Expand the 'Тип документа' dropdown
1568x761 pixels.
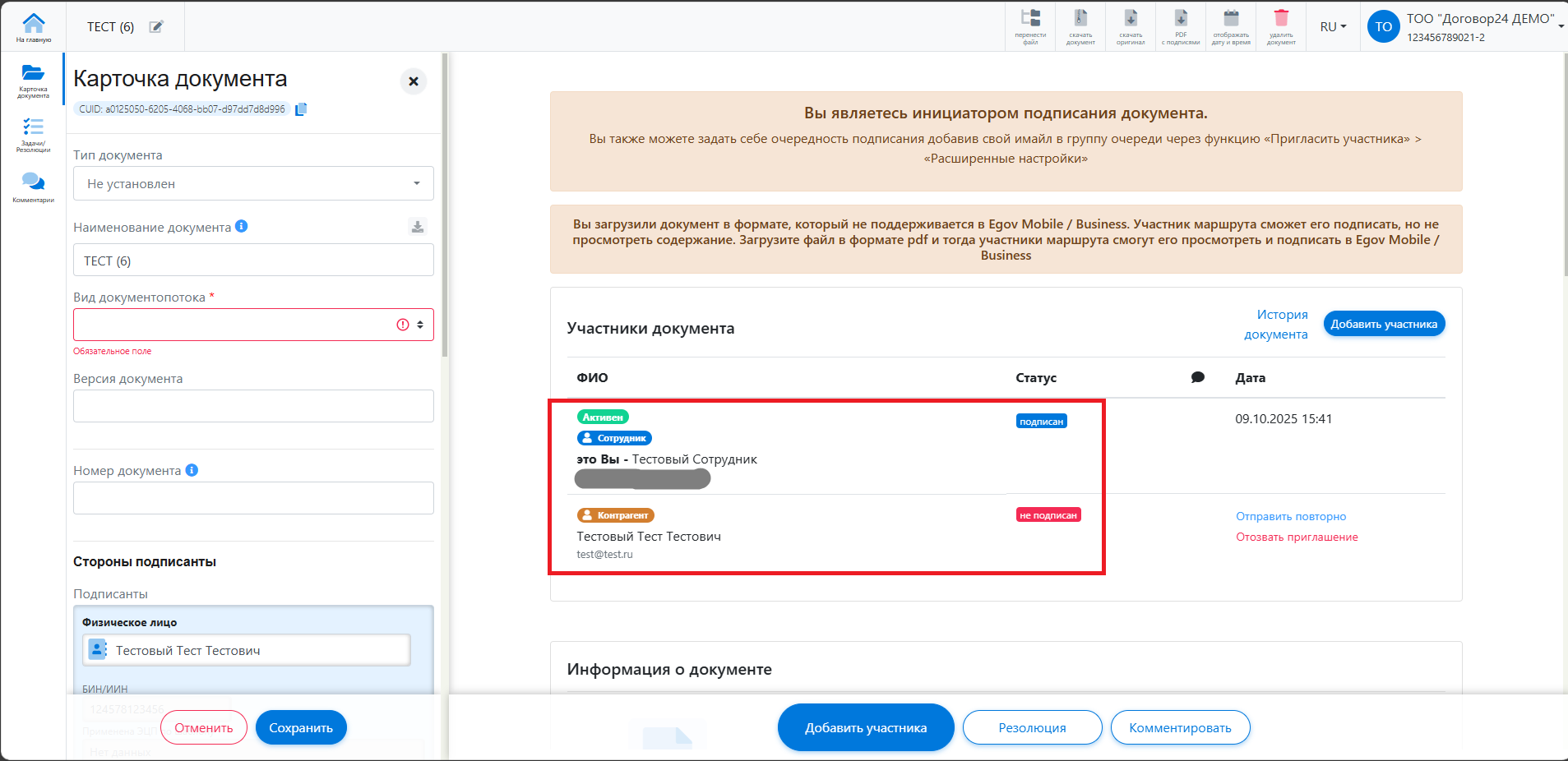253,183
